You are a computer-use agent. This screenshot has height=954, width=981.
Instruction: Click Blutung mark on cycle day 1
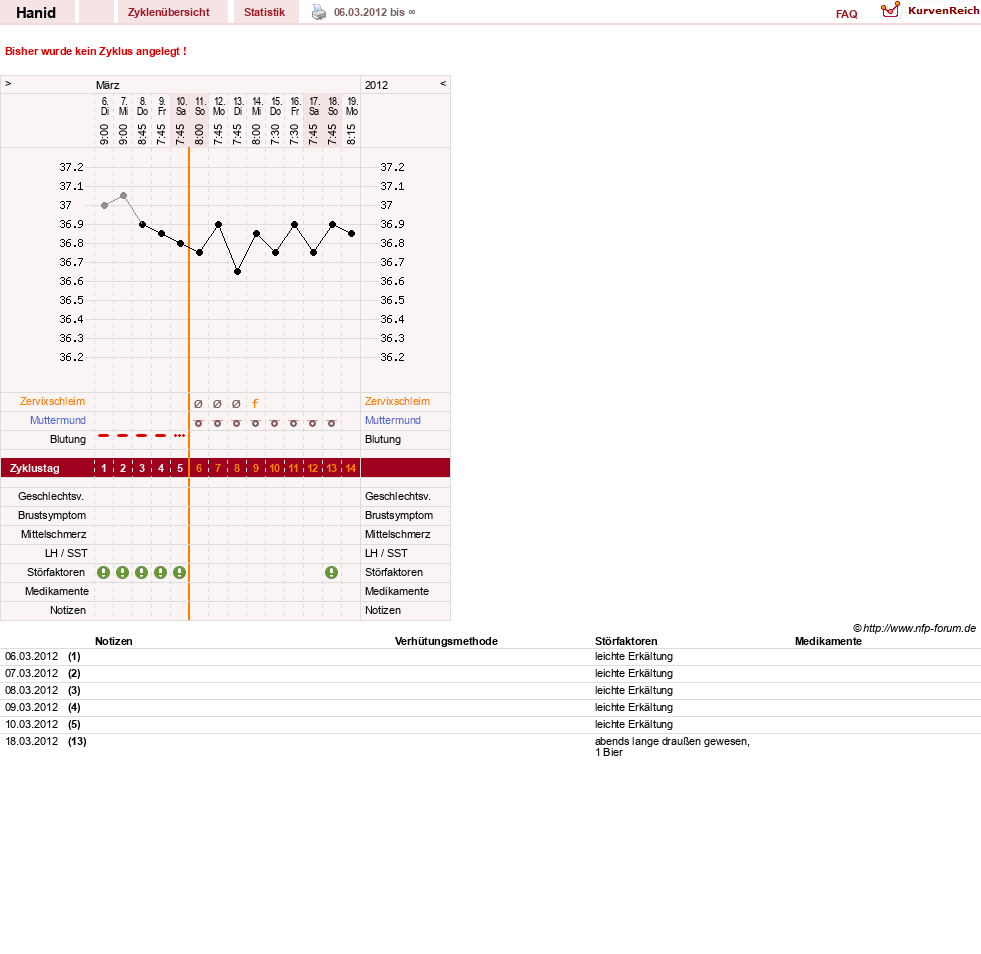coord(104,435)
